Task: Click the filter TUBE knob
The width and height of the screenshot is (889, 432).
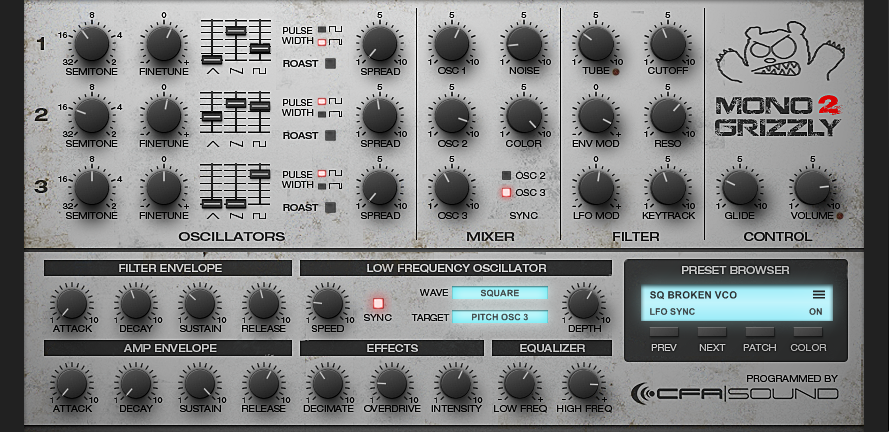Action: pos(596,43)
